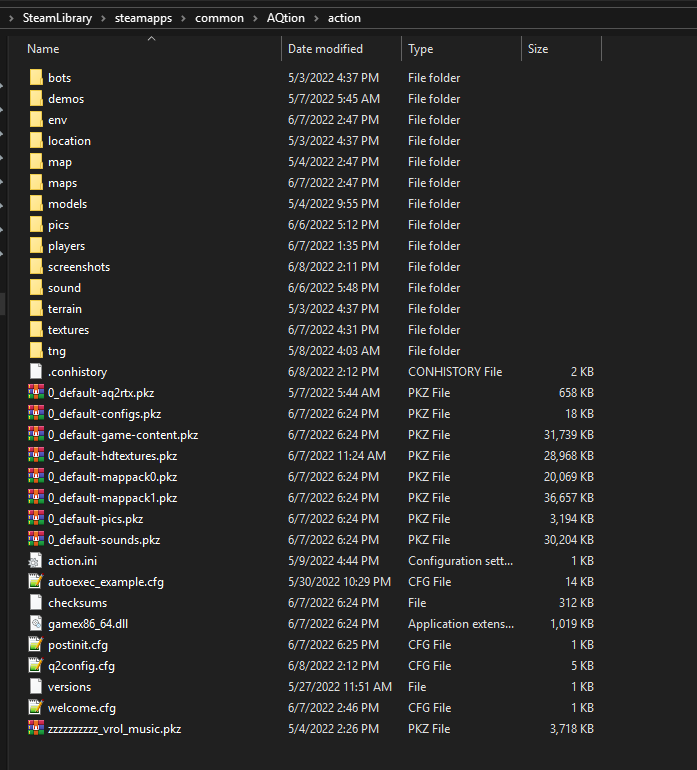The image size is (697, 770).
Task: Navigate to SteamLibrary in the address bar
Action: tap(57, 18)
